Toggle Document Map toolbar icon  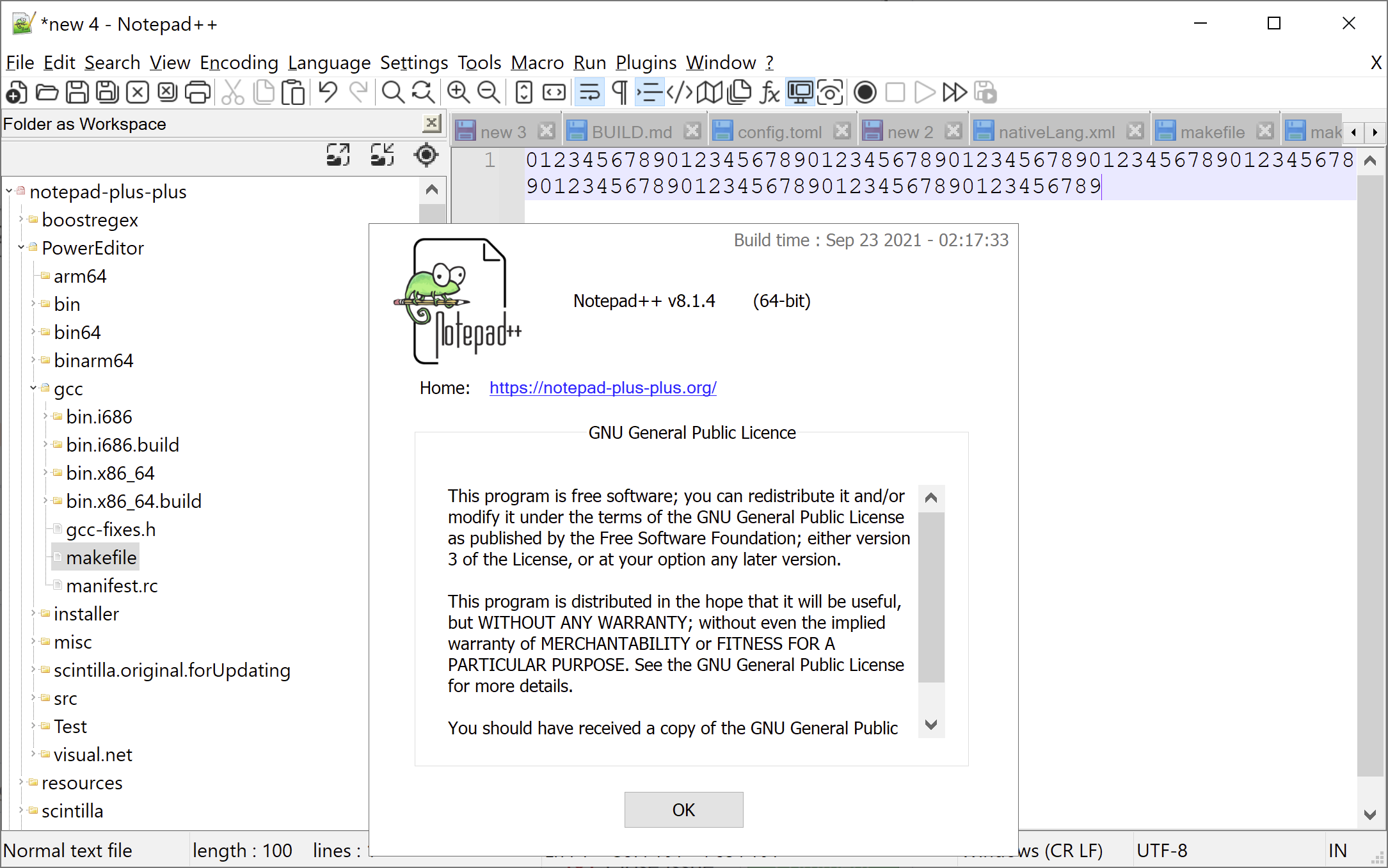pos(710,93)
